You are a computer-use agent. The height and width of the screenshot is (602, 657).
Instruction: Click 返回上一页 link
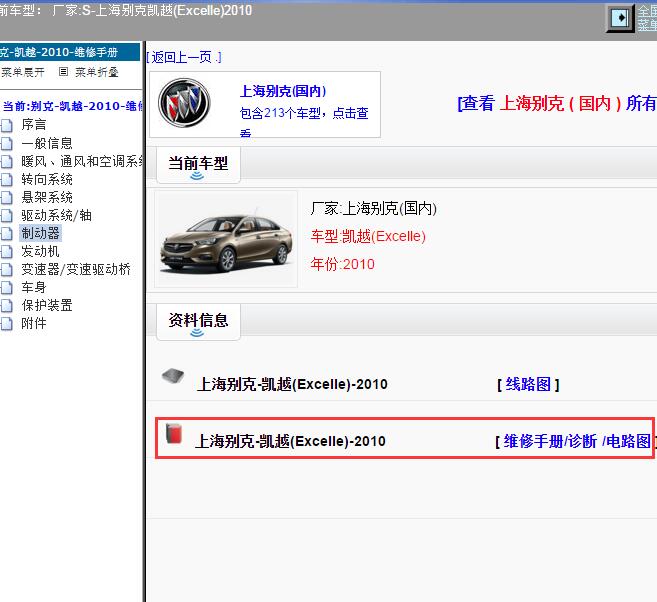coord(184,57)
